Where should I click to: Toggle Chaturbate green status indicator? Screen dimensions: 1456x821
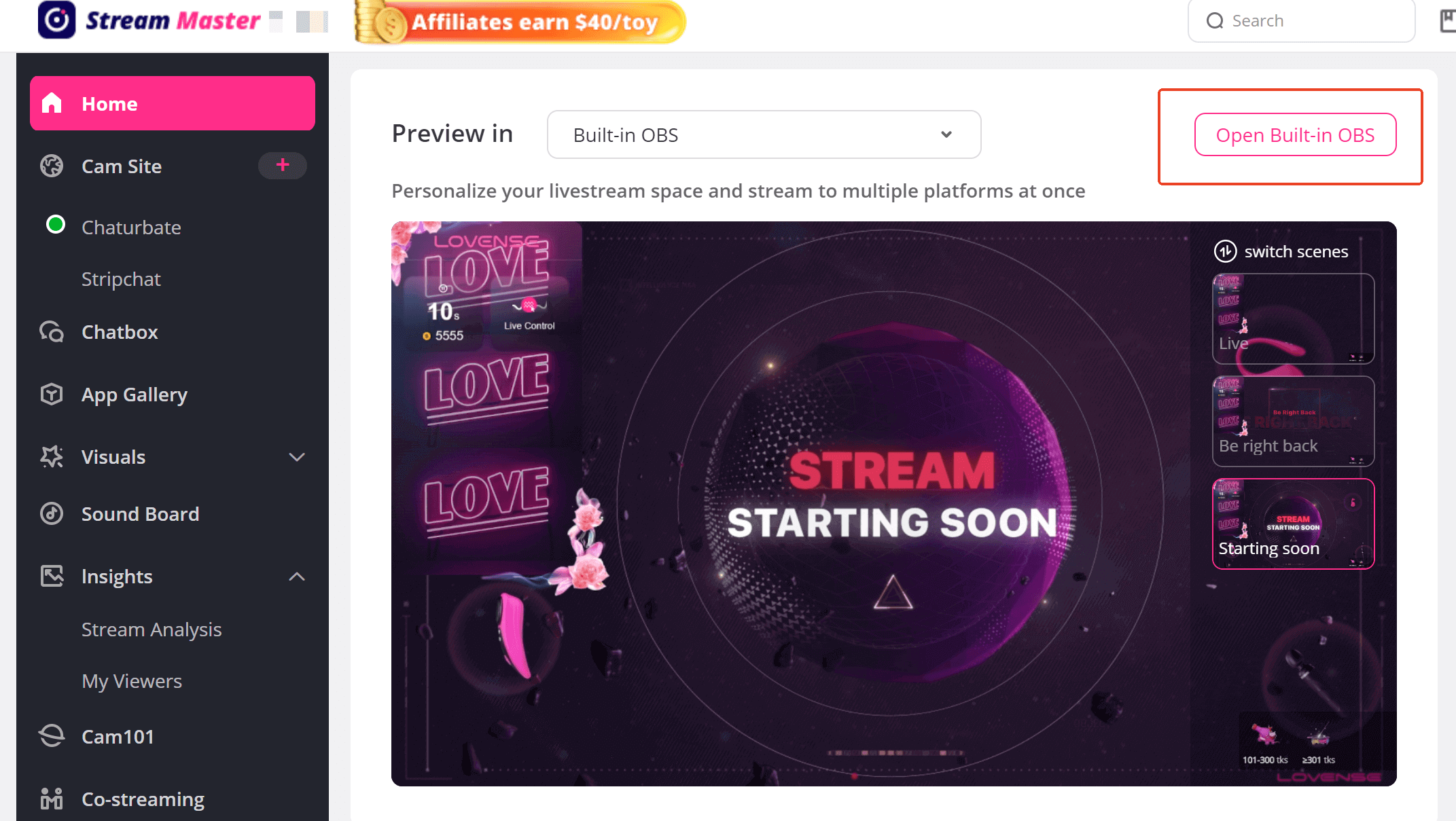56,225
